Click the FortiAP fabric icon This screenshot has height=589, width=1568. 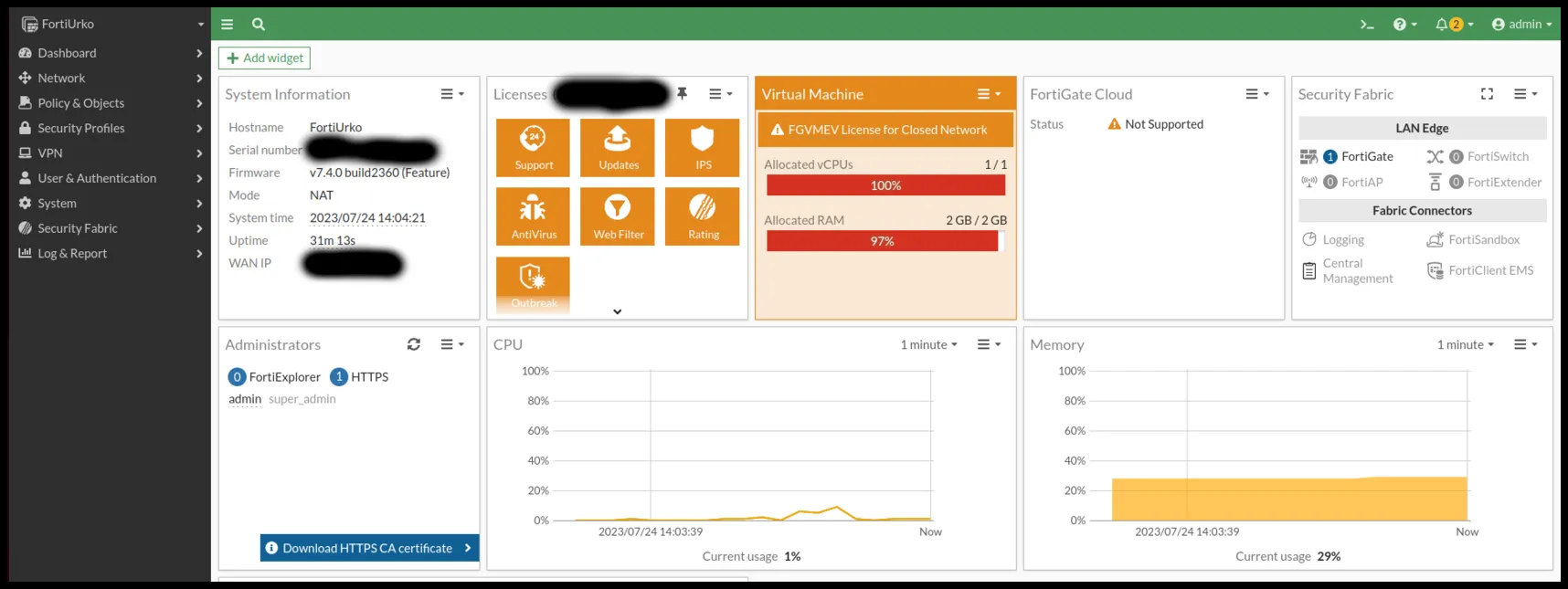pos(1308,182)
